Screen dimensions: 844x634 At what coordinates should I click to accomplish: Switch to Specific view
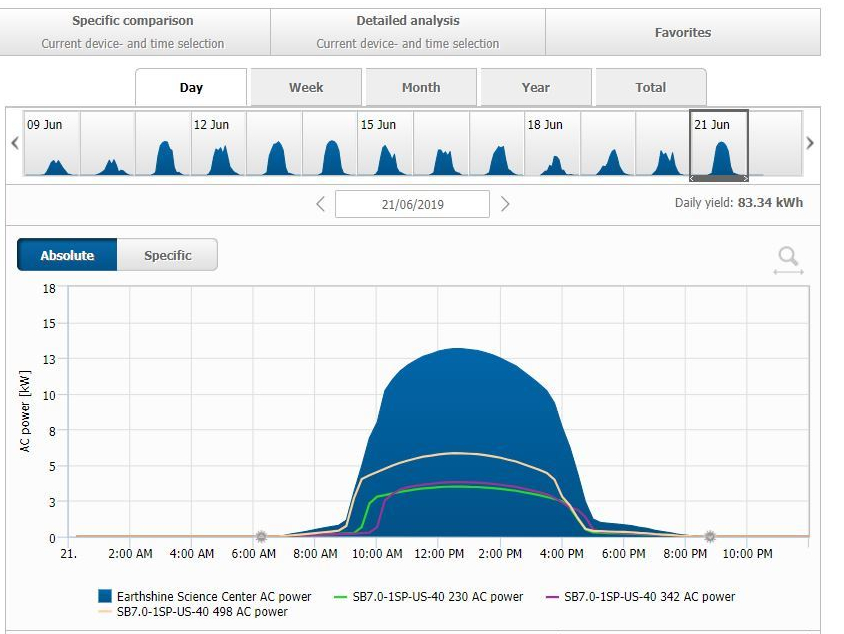(x=167, y=255)
